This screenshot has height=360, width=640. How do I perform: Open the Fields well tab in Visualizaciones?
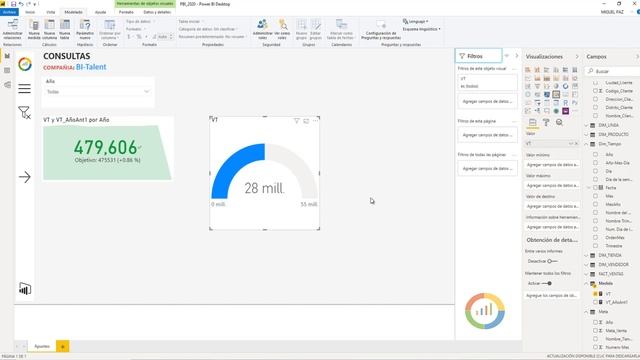[533, 122]
